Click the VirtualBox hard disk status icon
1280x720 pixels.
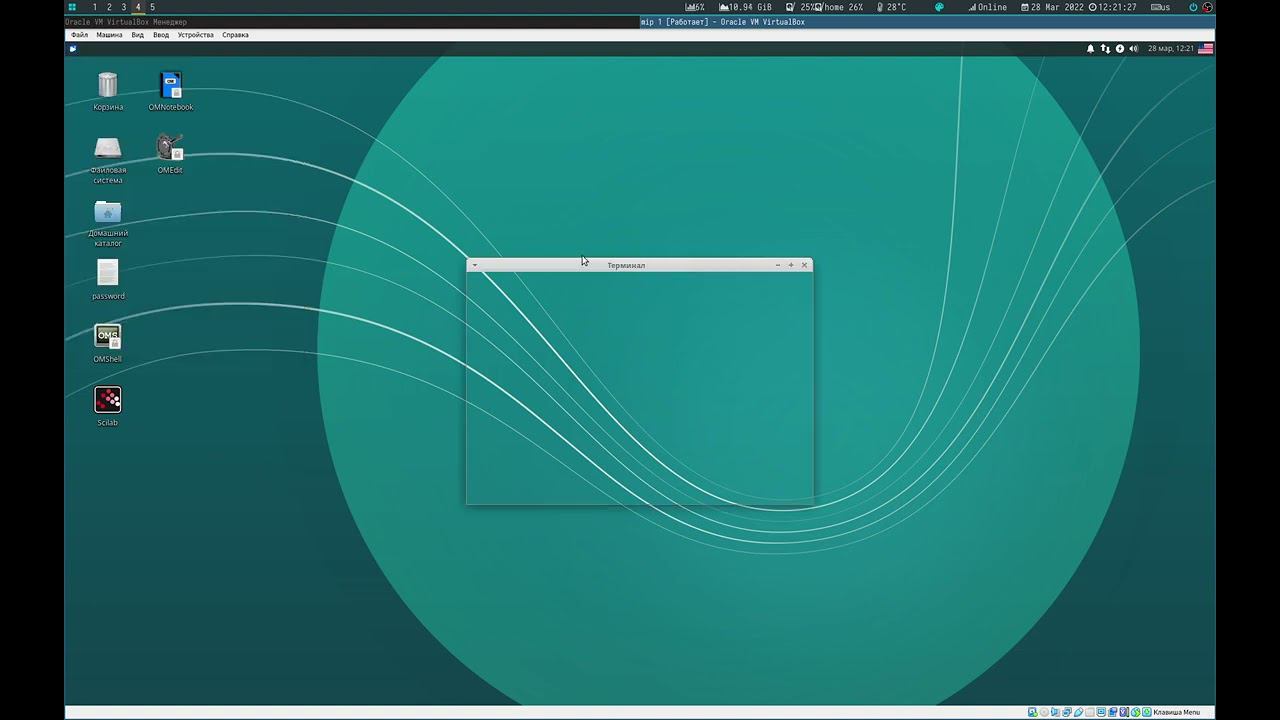coord(1033,712)
